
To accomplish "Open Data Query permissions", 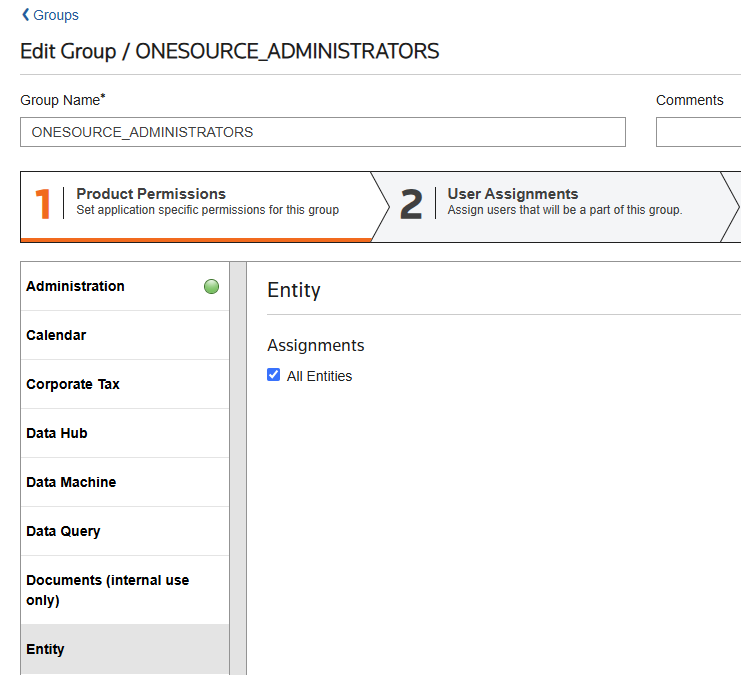I will [x=63, y=531].
